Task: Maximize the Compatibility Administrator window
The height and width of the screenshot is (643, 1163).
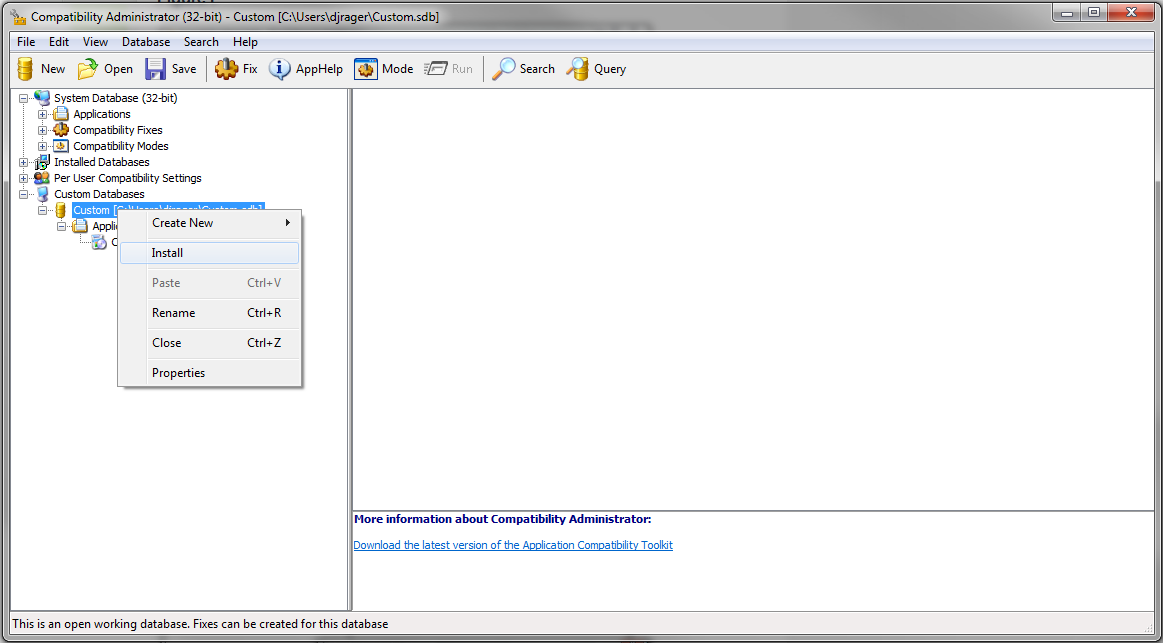Action: [x=1093, y=13]
